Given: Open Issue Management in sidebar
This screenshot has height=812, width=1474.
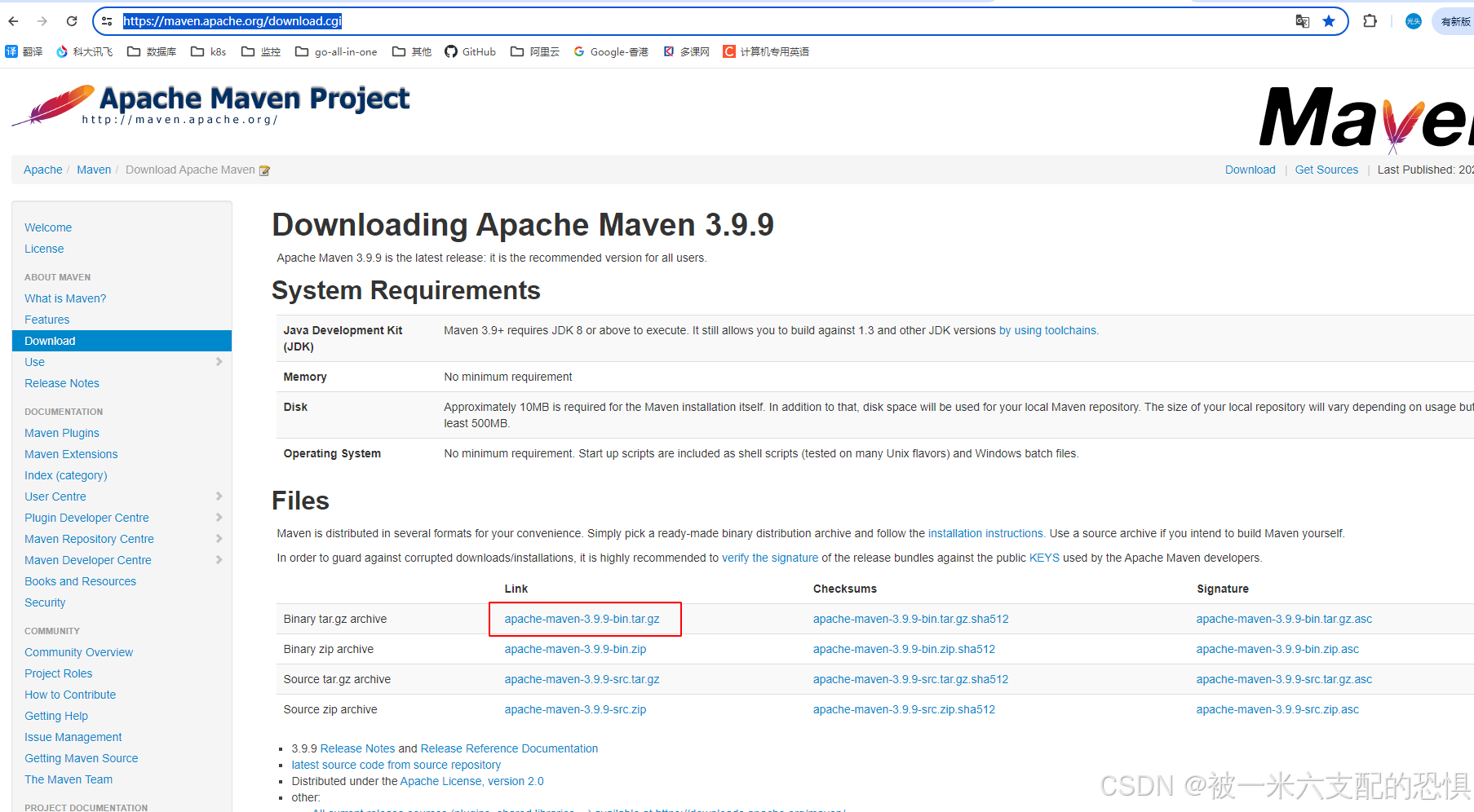Looking at the screenshot, I should [x=73, y=737].
